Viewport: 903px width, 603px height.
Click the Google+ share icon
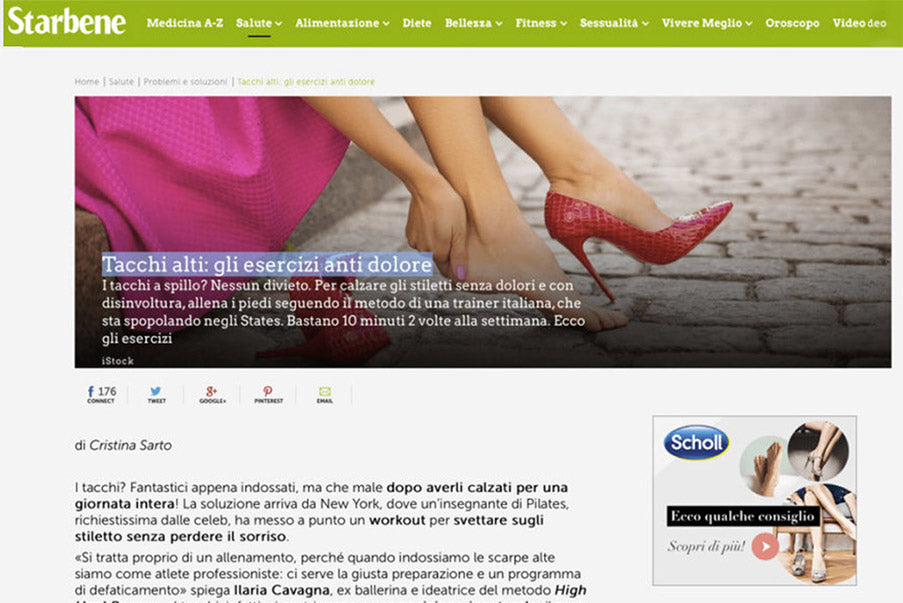[x=211, y=394]
